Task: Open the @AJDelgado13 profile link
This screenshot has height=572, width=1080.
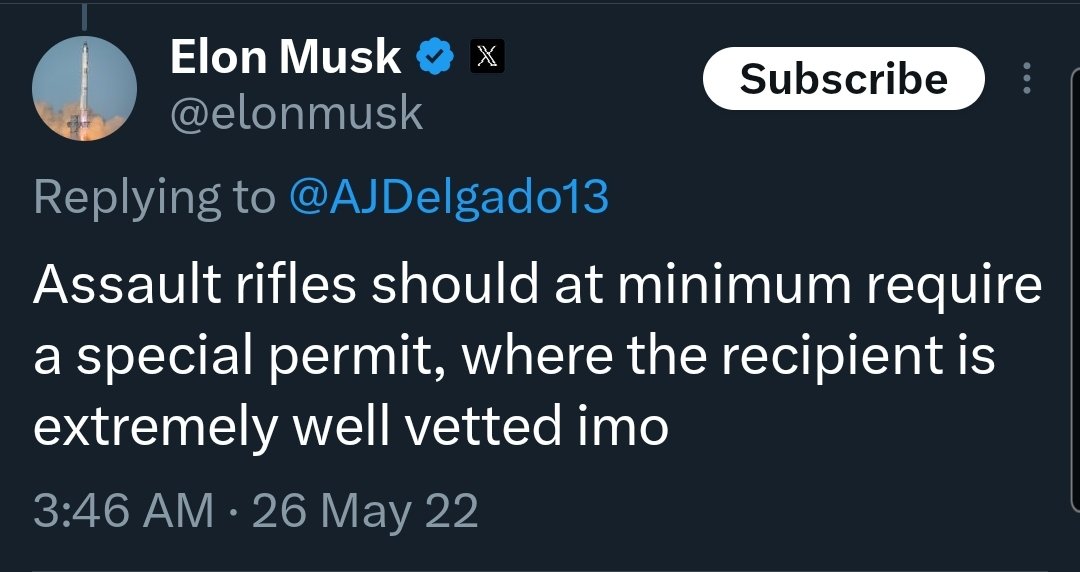Action: point(449,197)
